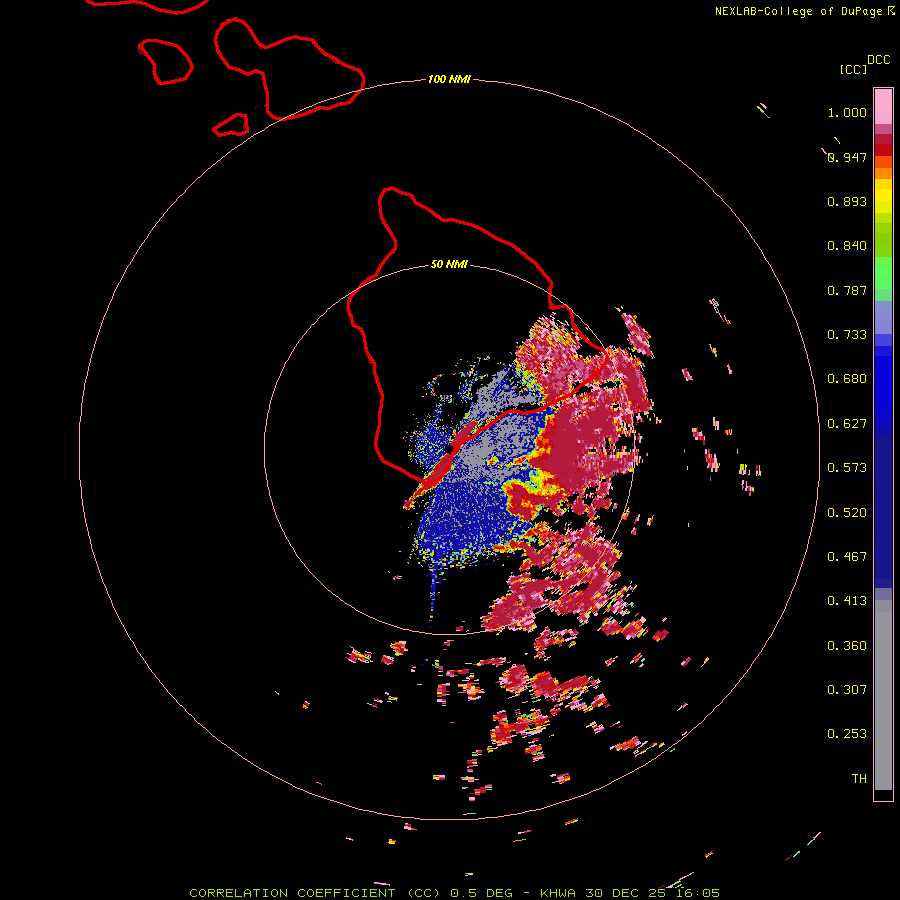Screen dimensions: 900x900
Task: Click the 0.360 scale value
Action: pyautogui.click(x=847, y=646)
